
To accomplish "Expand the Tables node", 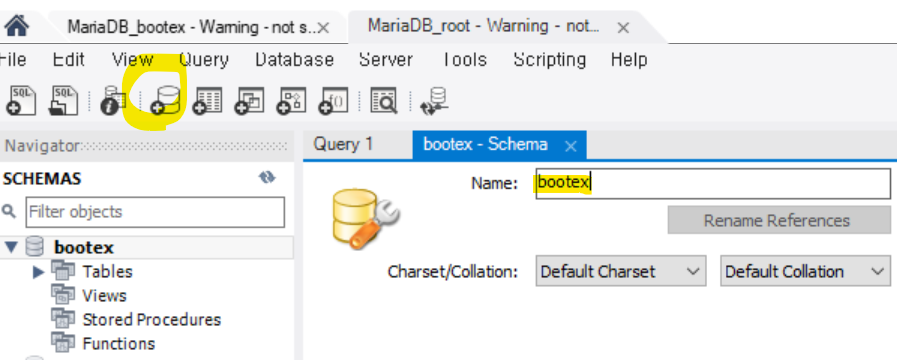I will [38, 272].
